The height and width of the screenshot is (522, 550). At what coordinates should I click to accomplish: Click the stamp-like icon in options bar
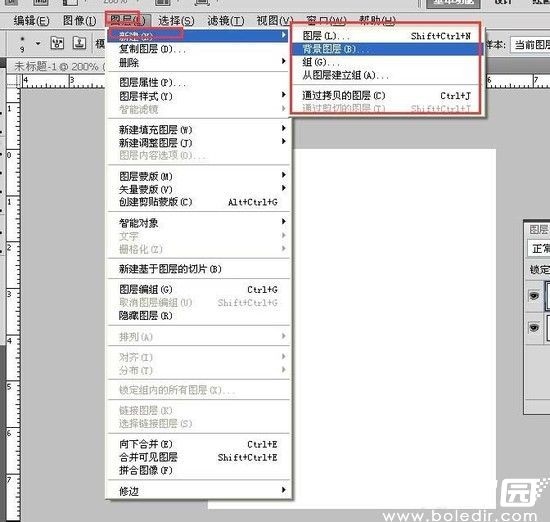pyautogui.click(x=79, y=43)
